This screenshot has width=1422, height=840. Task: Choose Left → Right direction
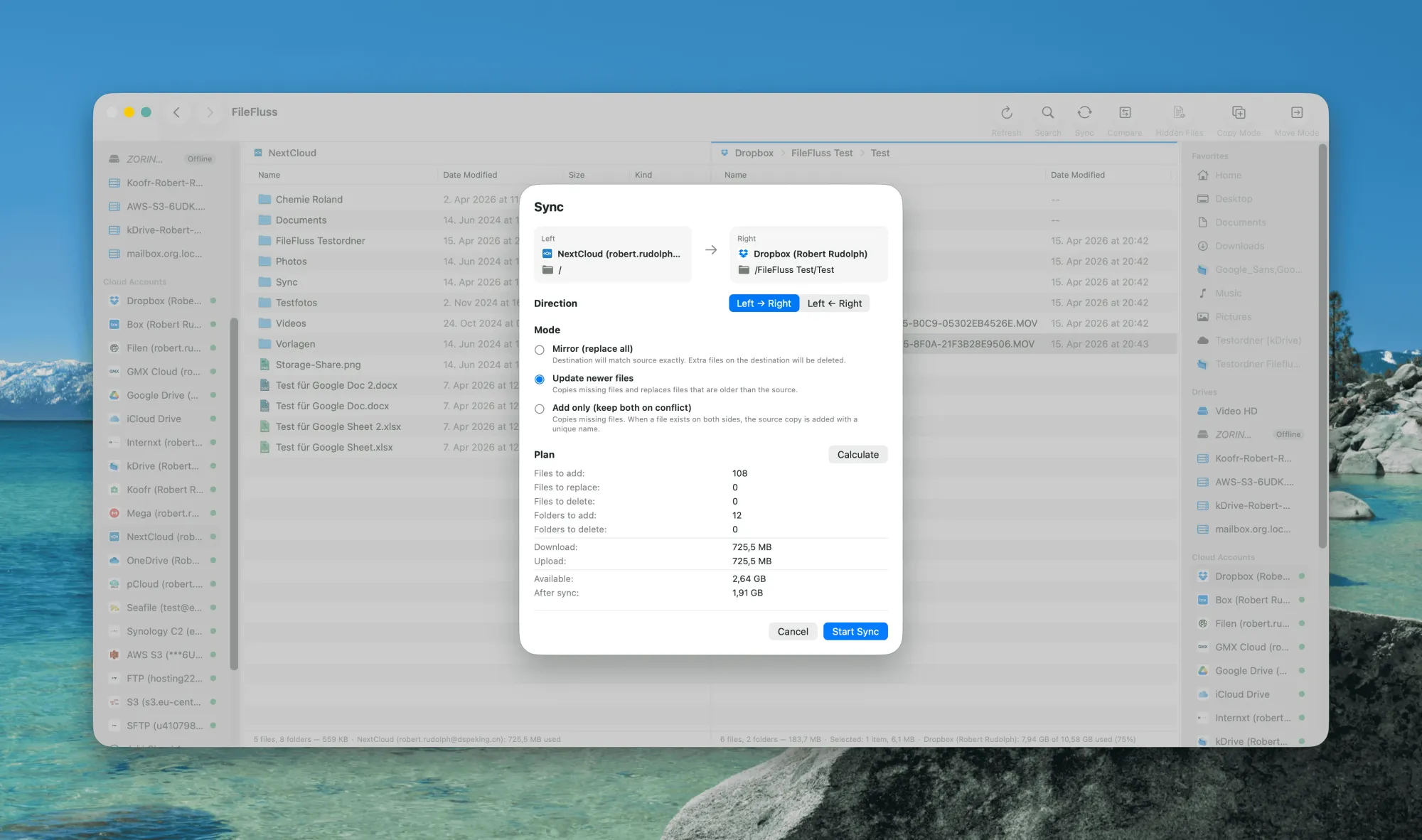764,303
